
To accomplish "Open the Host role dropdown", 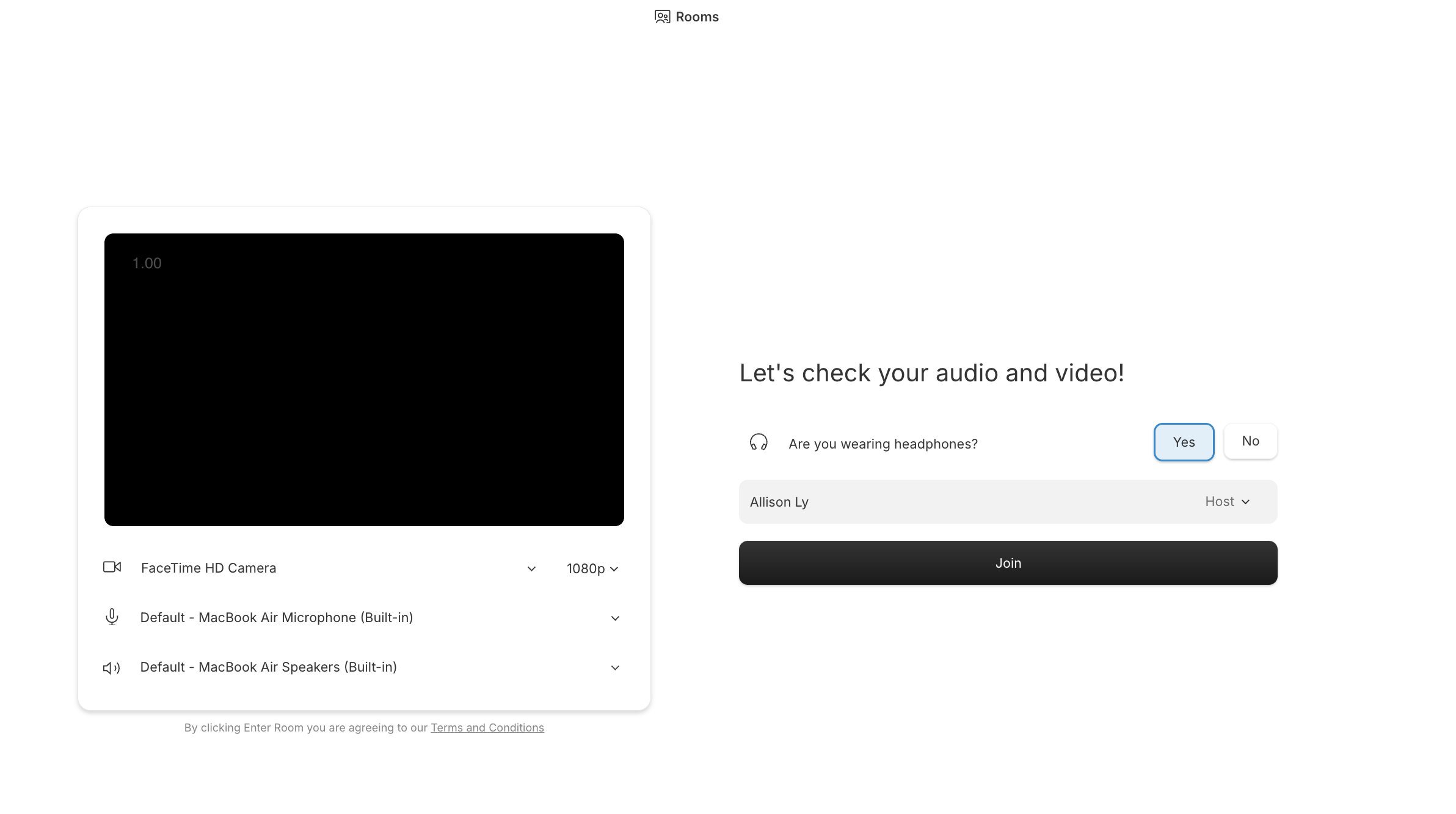I will click(x=1228, y=502).
